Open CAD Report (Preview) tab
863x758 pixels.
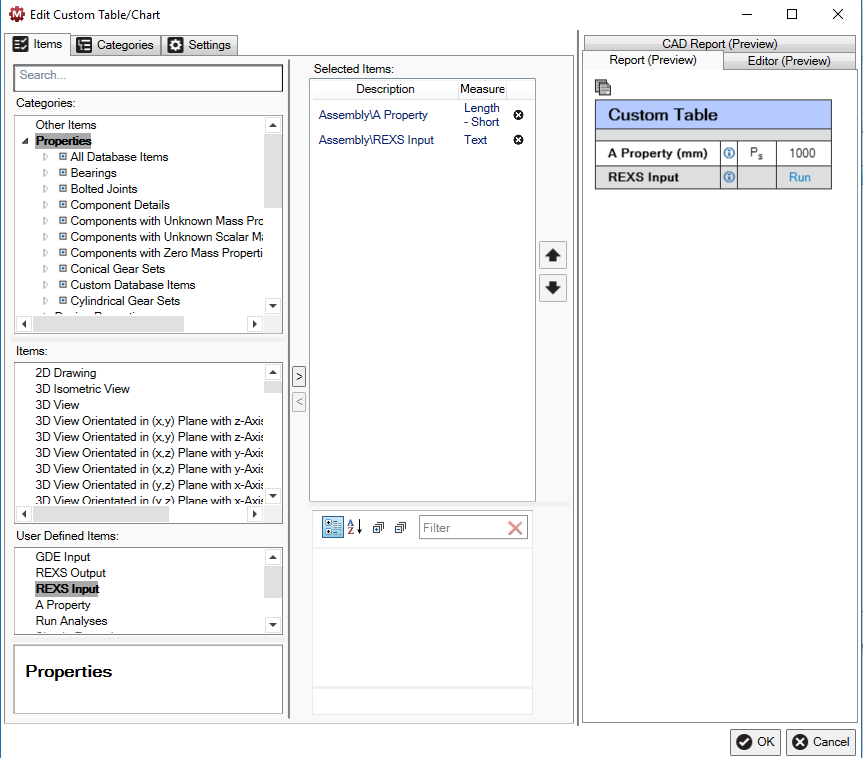719,43
